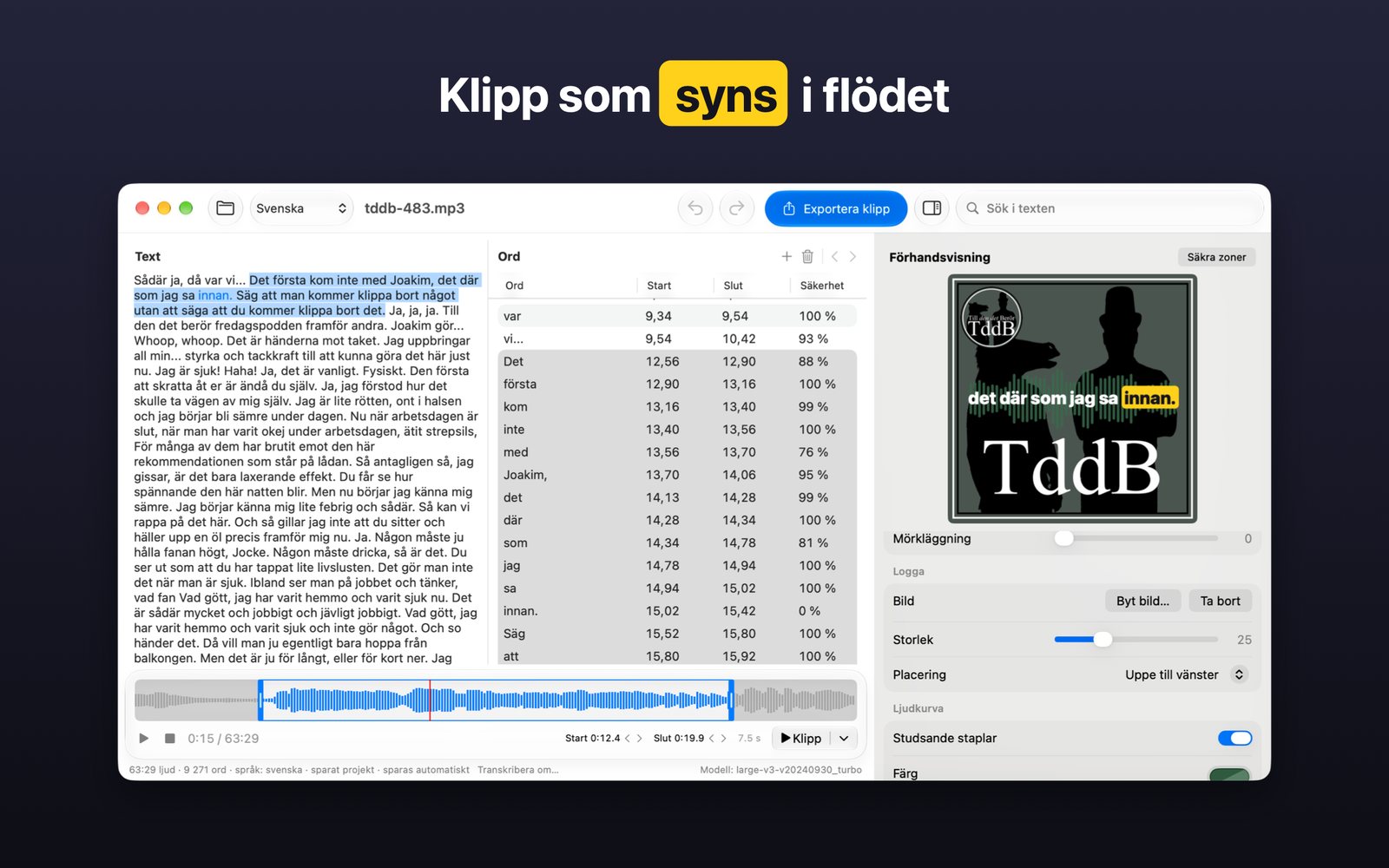
Task: Nudge the Slut time earlier
Action: [x=712, y=739]
